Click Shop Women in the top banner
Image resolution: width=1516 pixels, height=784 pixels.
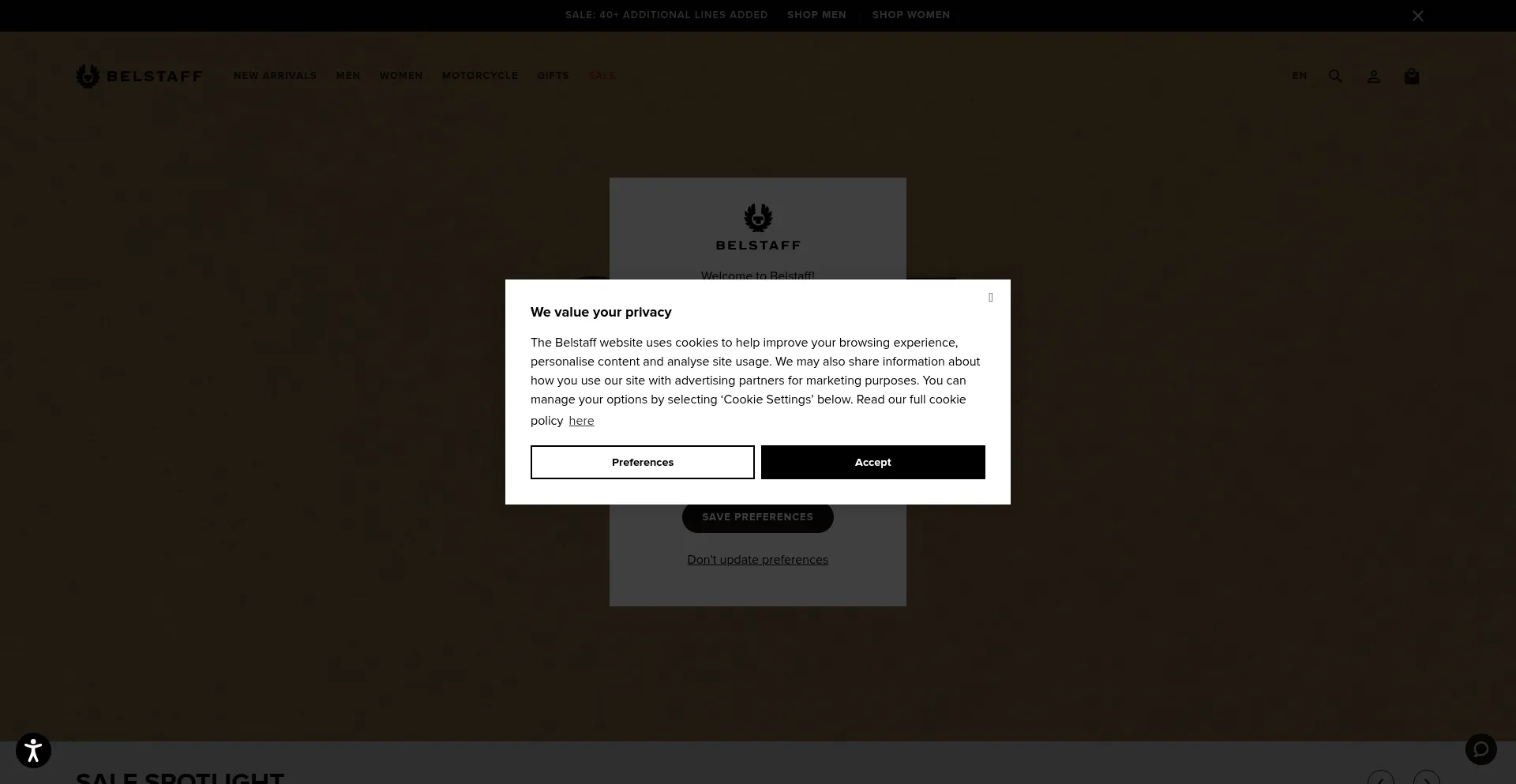911,15
